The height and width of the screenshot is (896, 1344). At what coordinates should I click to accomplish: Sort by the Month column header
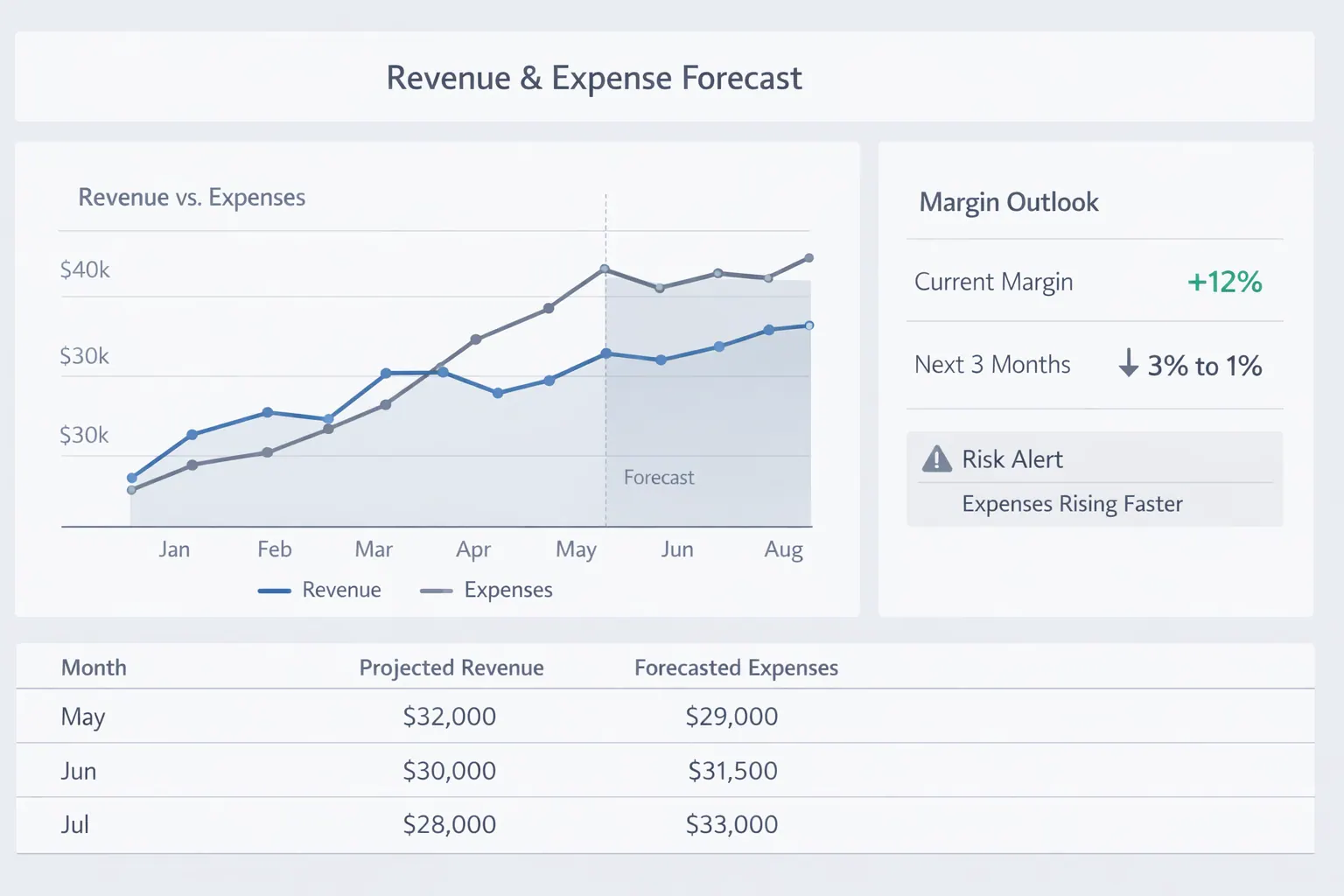coord(94,668)
